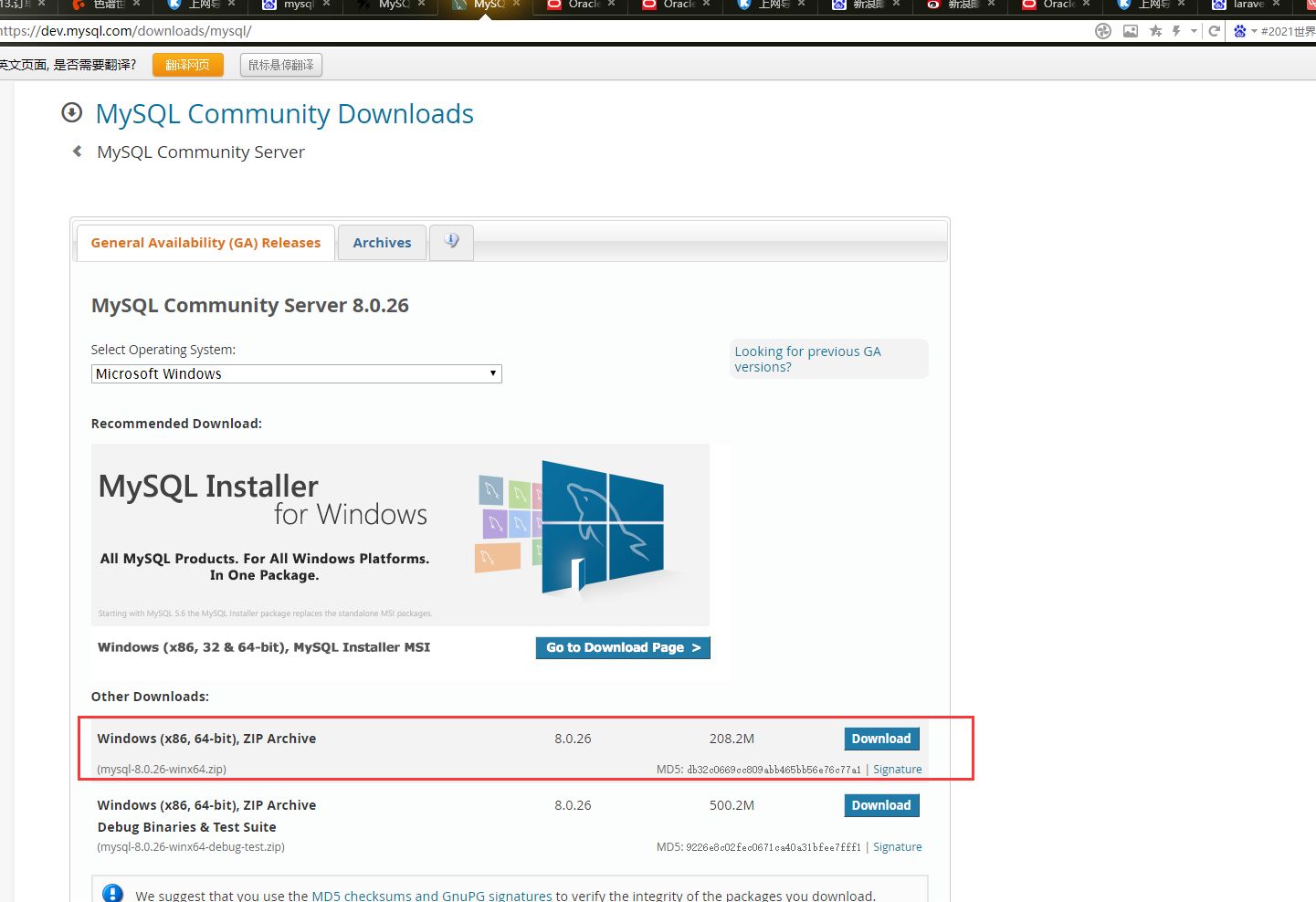The image size is (1316, 902).
Task: Reload the page with refresh icon
Action: click(1215, 31)
